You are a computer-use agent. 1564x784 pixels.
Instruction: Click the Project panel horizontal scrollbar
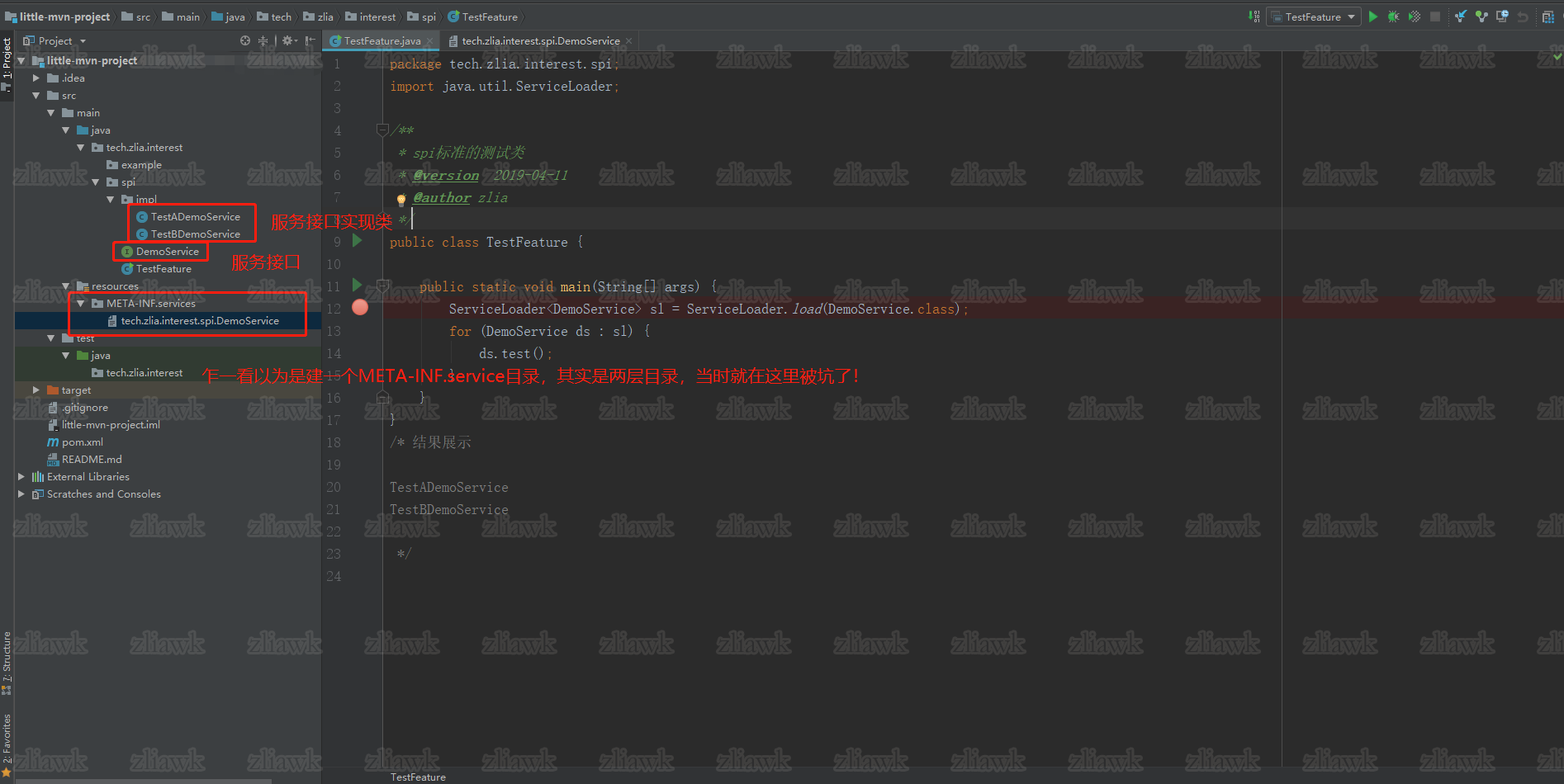[x=144, y=780]
